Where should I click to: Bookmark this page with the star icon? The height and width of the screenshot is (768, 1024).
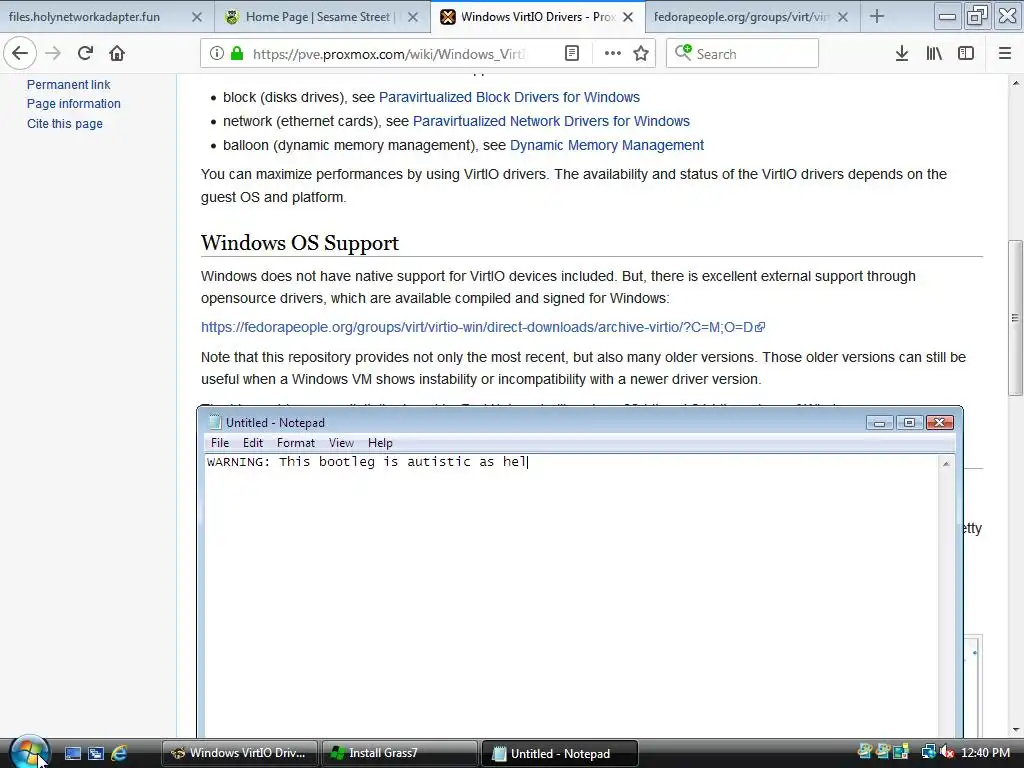pos(641,54)
